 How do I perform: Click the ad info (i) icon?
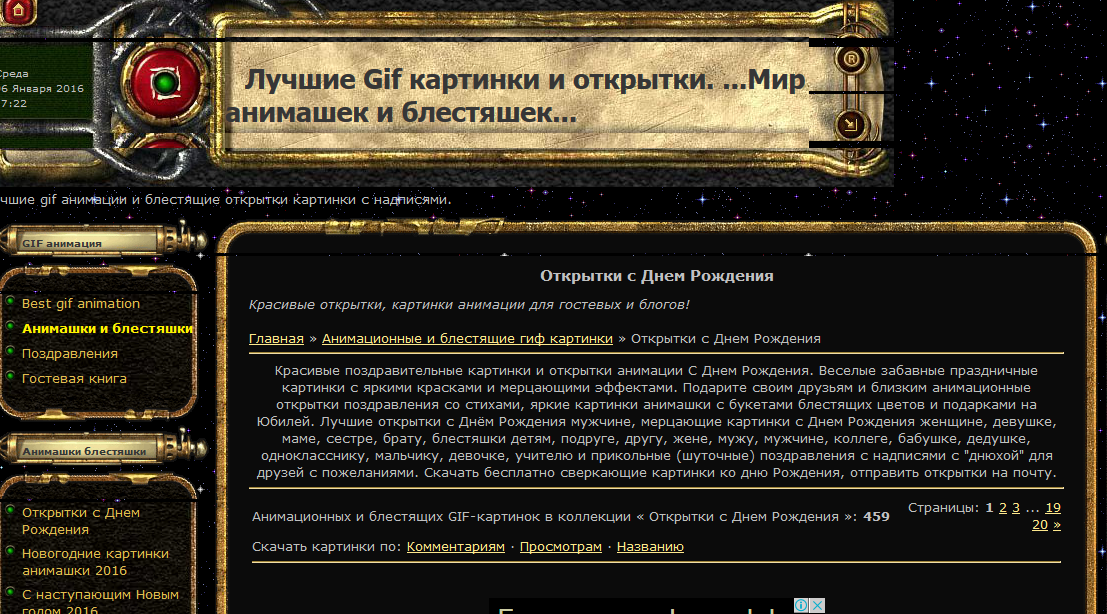(x=802, y=606)
